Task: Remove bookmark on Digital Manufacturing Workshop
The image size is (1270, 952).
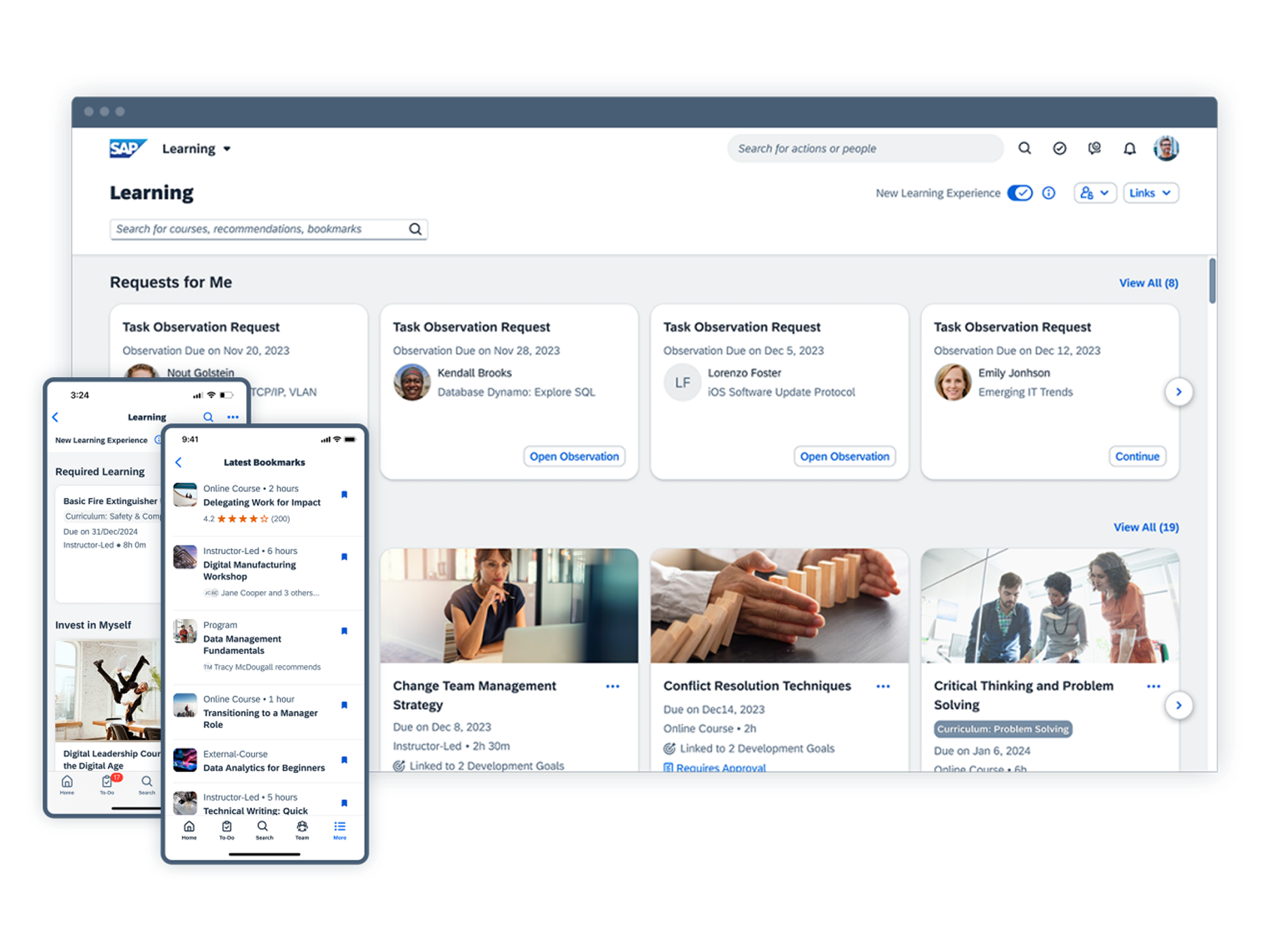Action: (344, 557)
